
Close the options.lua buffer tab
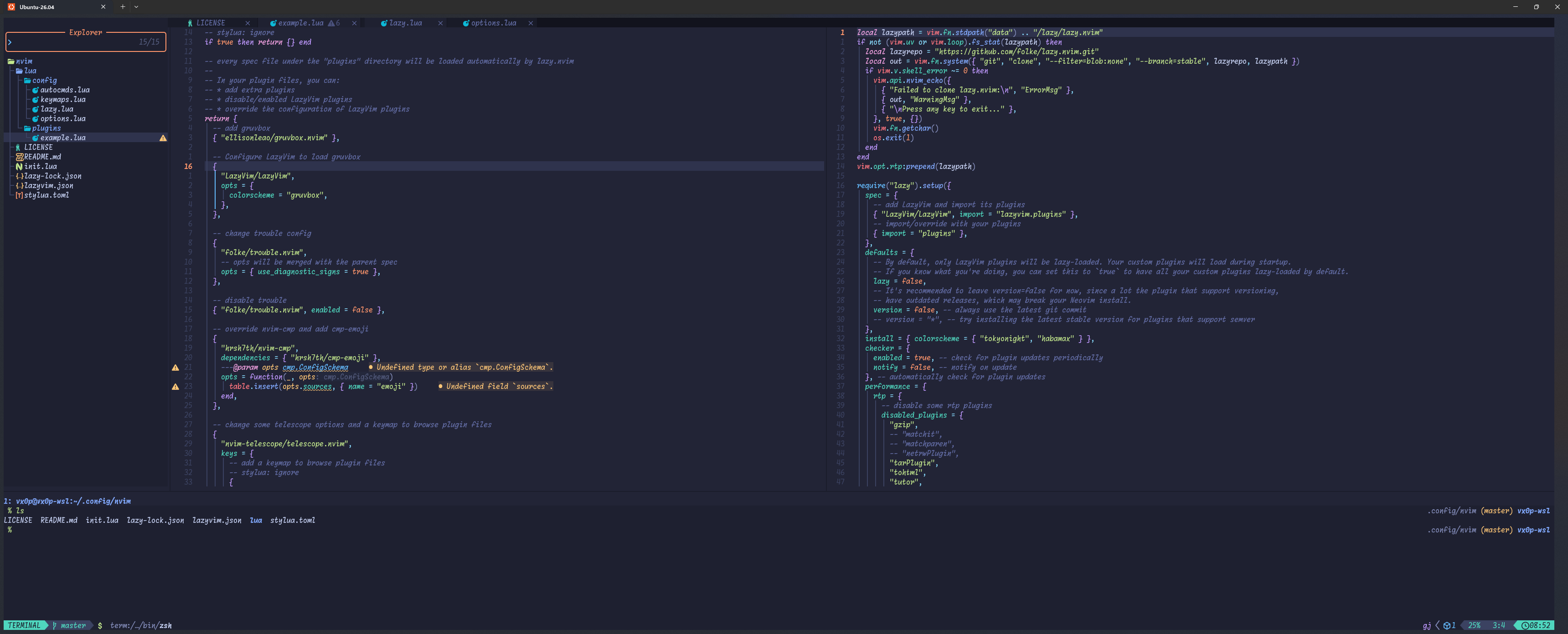coord(531,23)
